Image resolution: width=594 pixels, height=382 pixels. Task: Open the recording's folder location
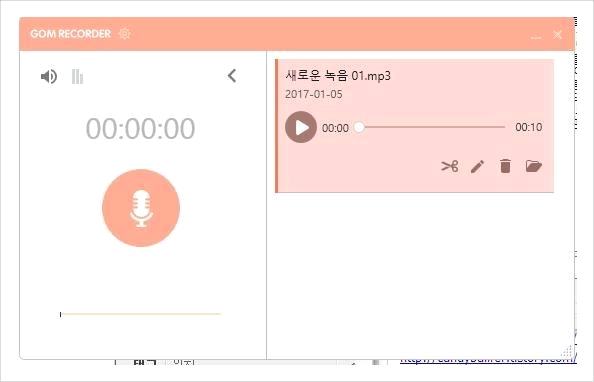point(534,166)
